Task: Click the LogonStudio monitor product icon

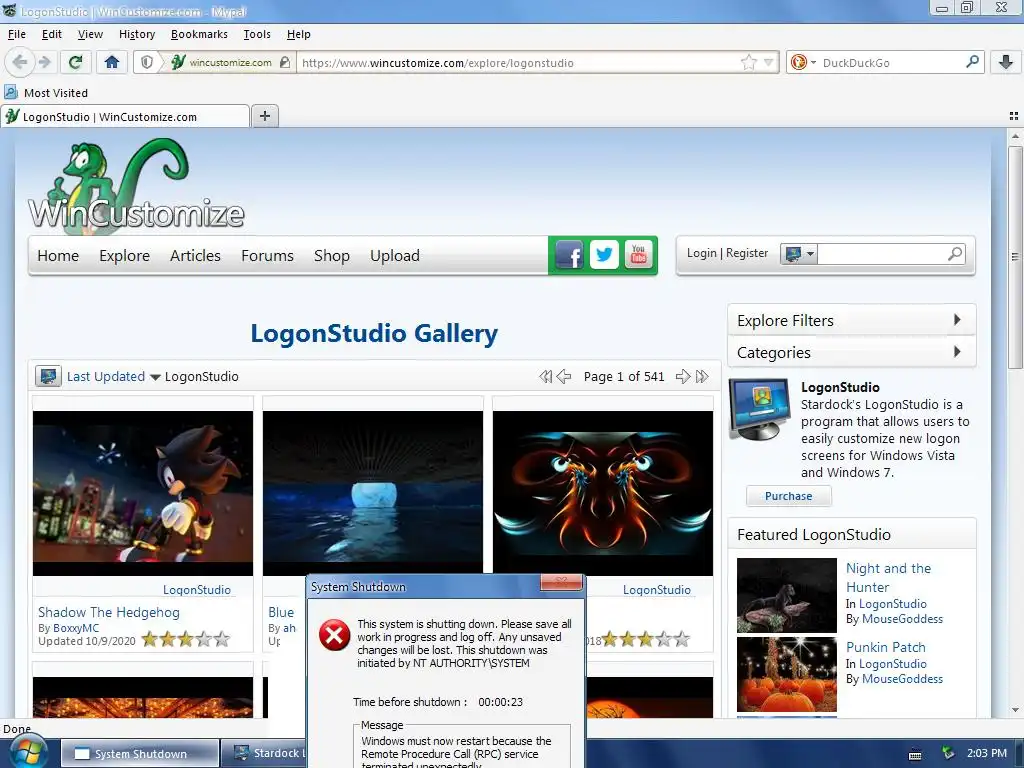Action: pyautogui.click(x=760, y=409)
